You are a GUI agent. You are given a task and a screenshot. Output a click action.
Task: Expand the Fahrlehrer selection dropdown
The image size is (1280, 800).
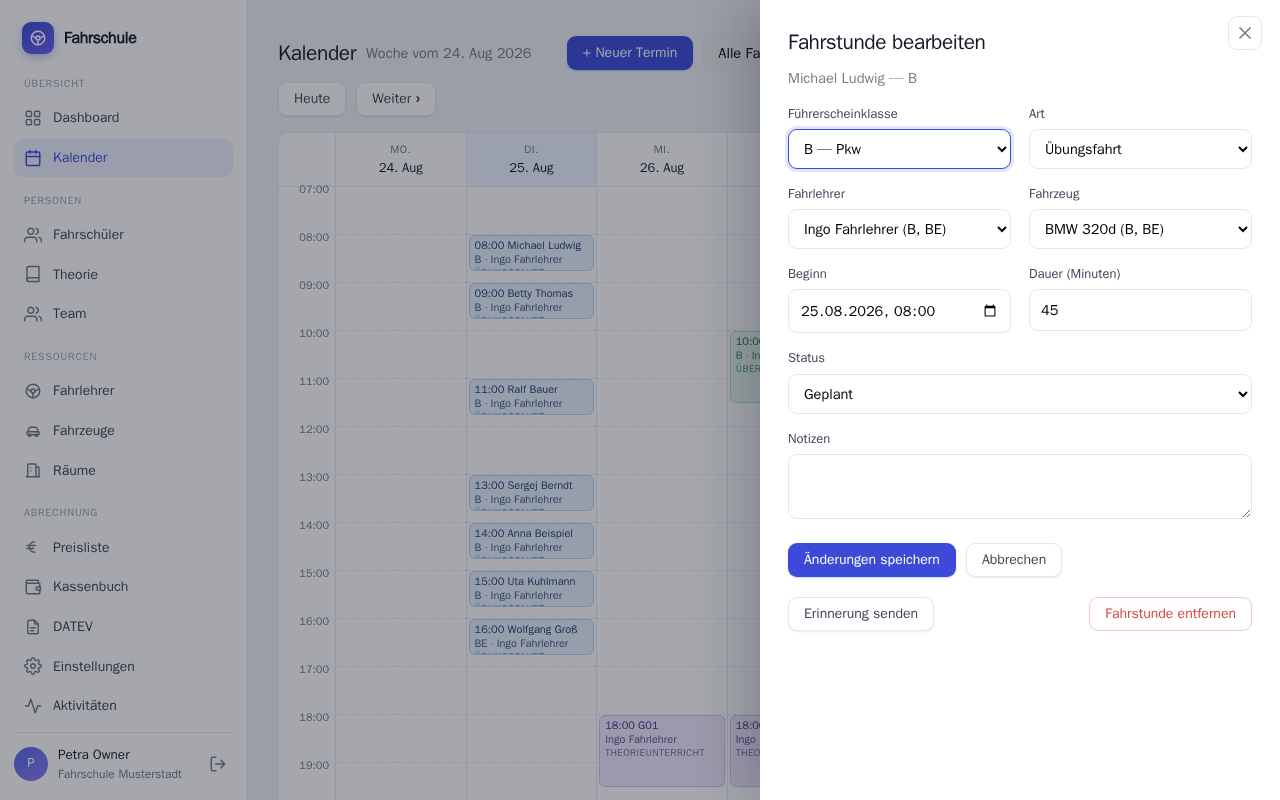(x=899, y=229)
